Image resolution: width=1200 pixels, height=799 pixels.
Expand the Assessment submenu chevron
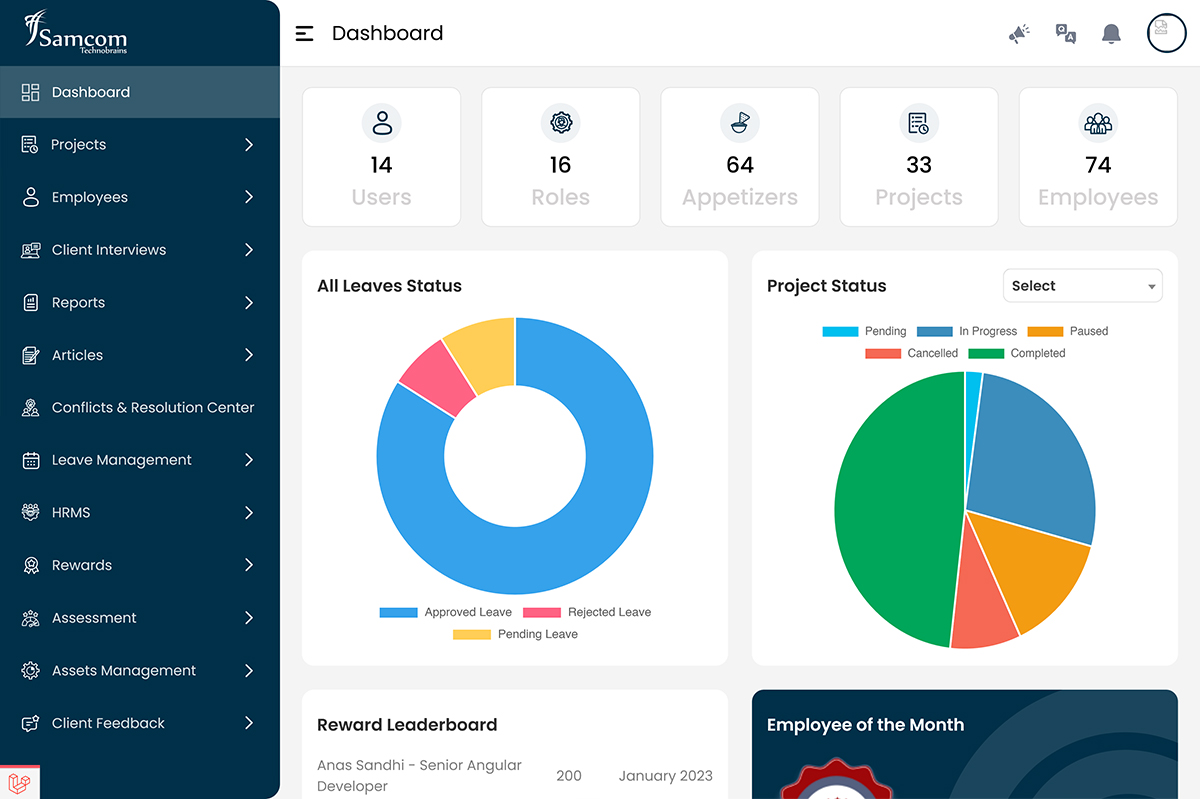[249, 618]
